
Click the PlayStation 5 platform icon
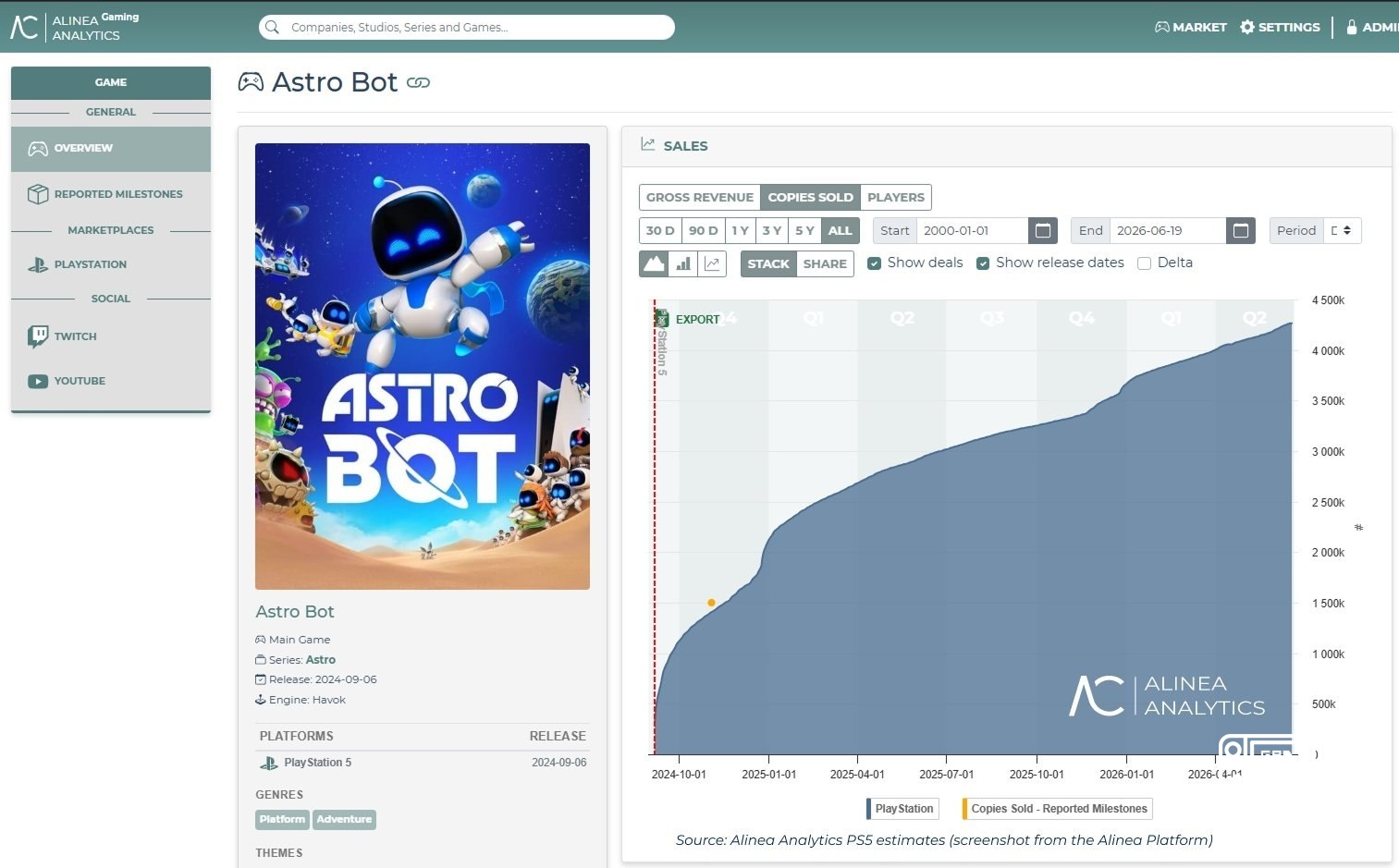pos(269,763)
